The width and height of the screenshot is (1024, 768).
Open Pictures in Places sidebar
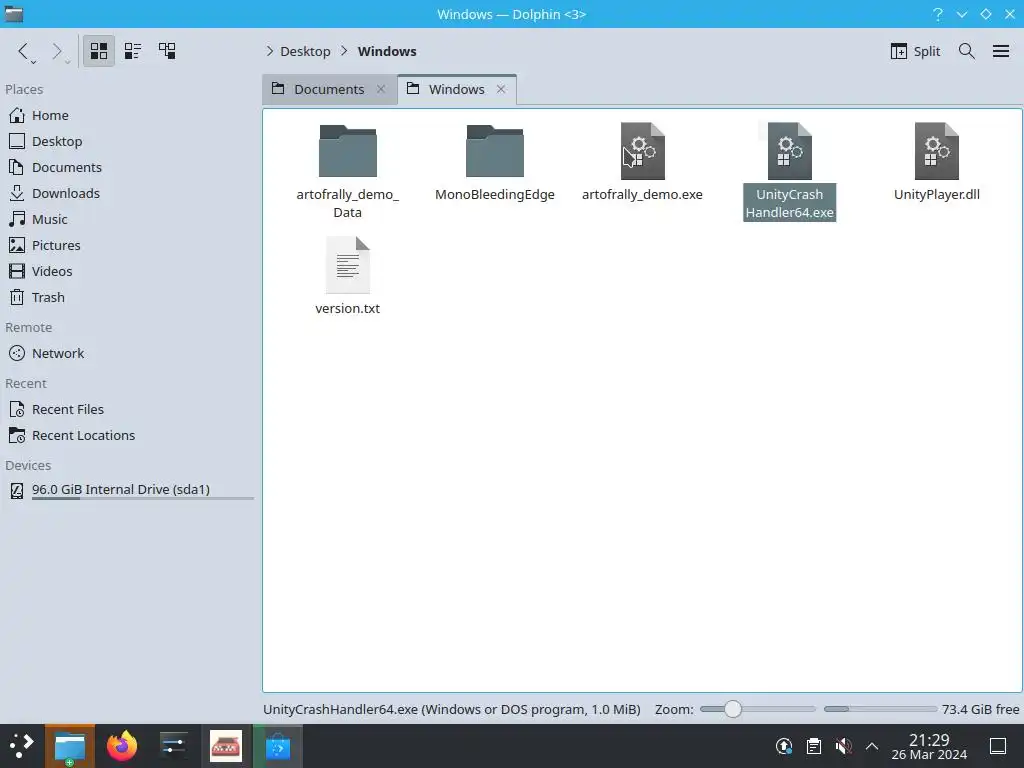(129, 246)
